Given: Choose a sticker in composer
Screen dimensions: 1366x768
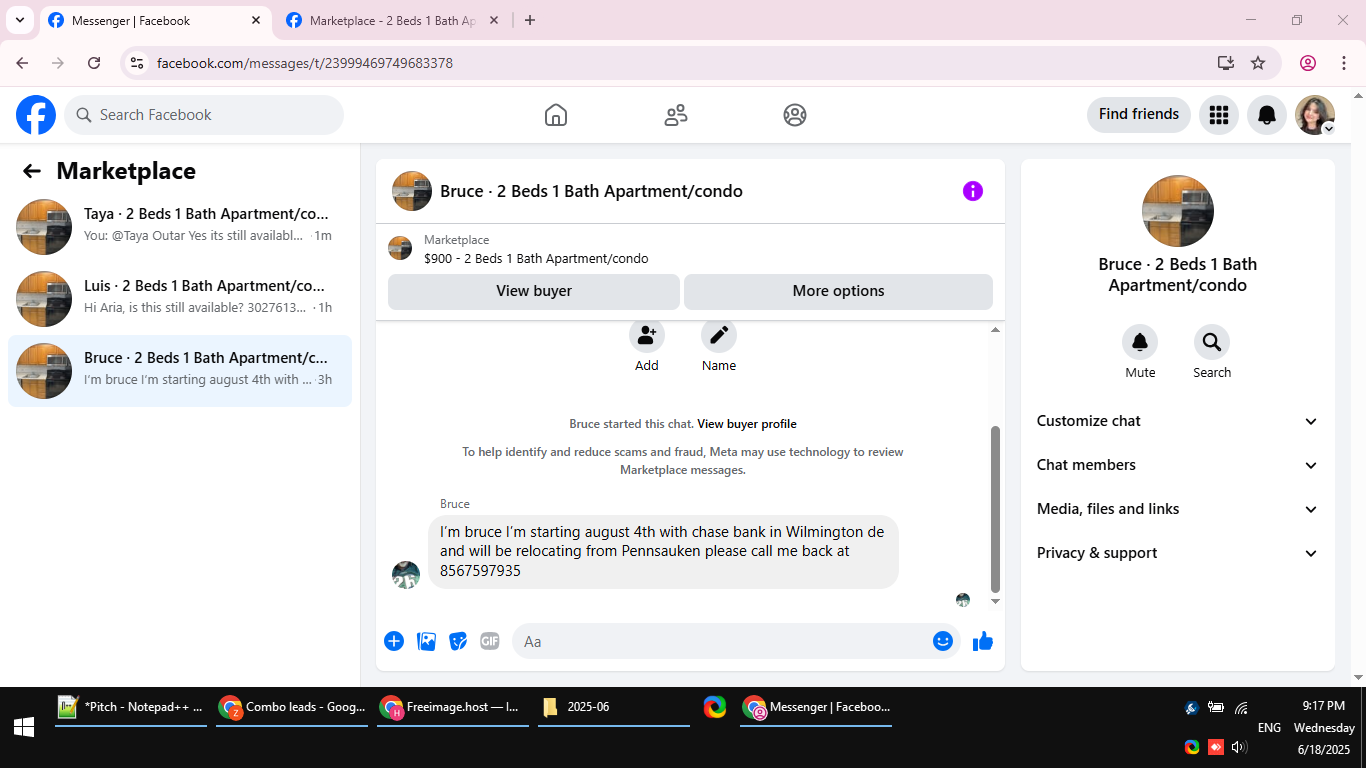Looking at the screenshot, I should point(458,641).
